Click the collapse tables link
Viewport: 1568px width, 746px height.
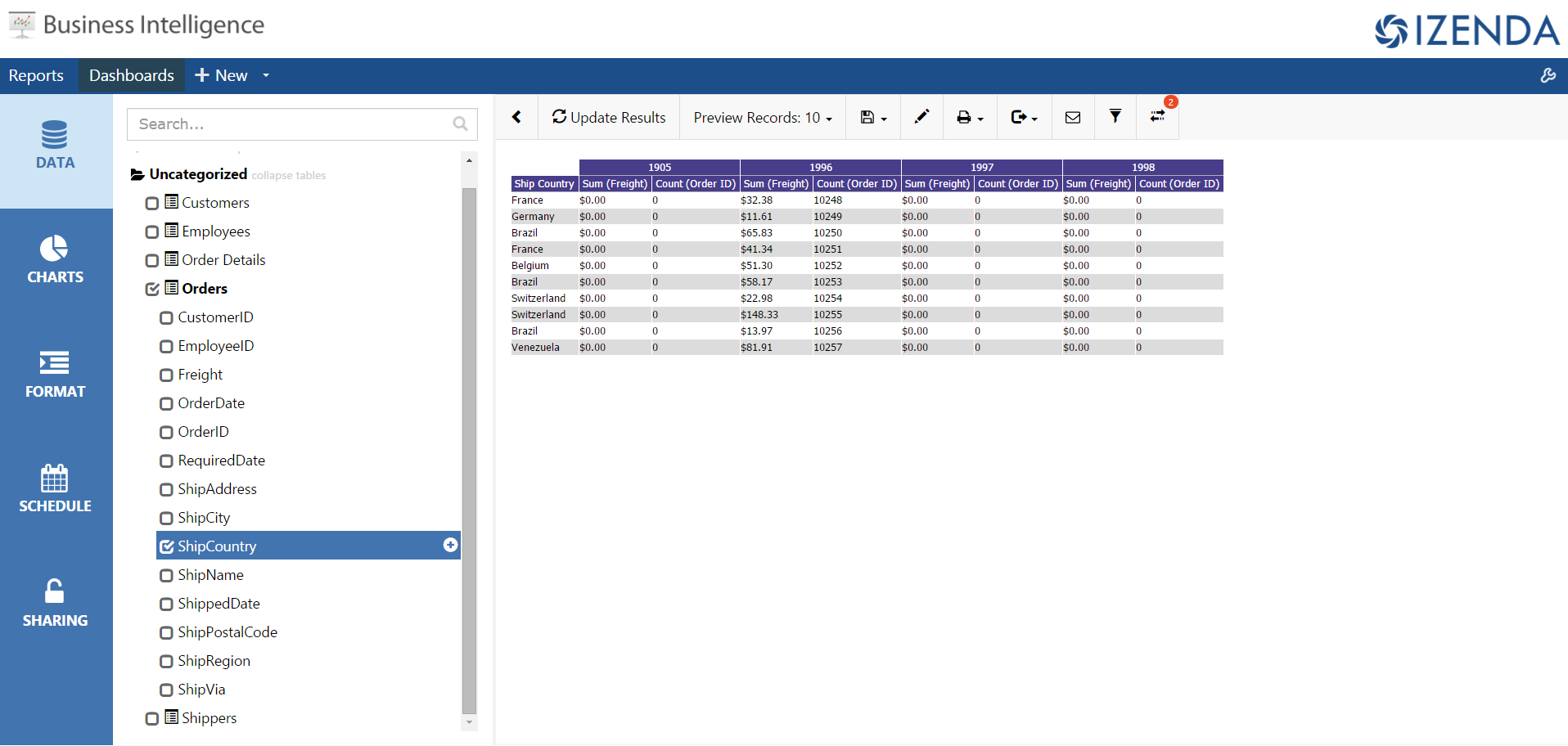pos(289,175)
